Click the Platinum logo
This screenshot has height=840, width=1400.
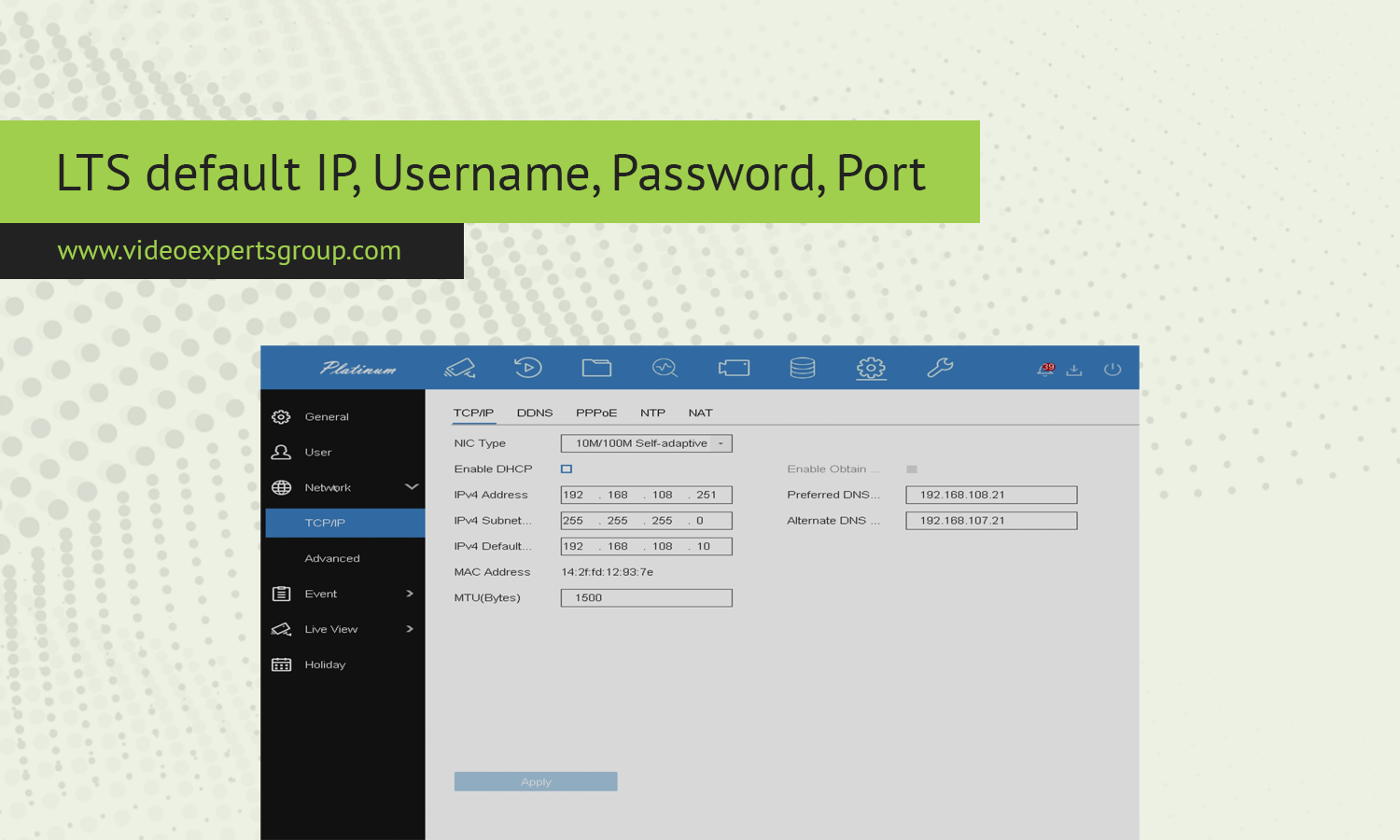pos(357,369)
